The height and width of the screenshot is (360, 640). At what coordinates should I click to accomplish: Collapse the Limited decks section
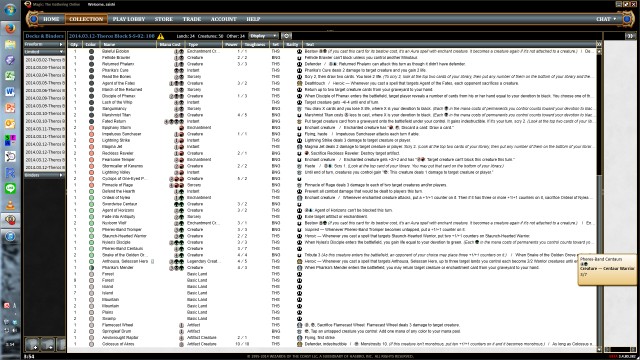point(44,52)
